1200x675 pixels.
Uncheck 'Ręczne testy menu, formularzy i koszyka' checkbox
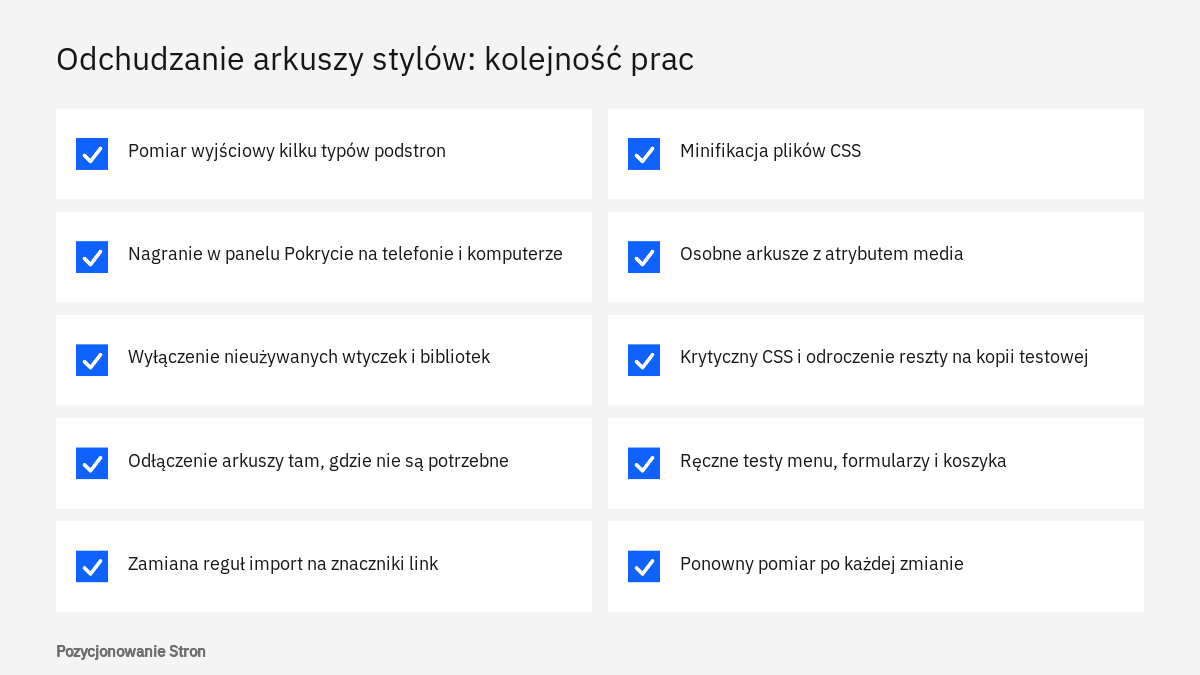644,463
